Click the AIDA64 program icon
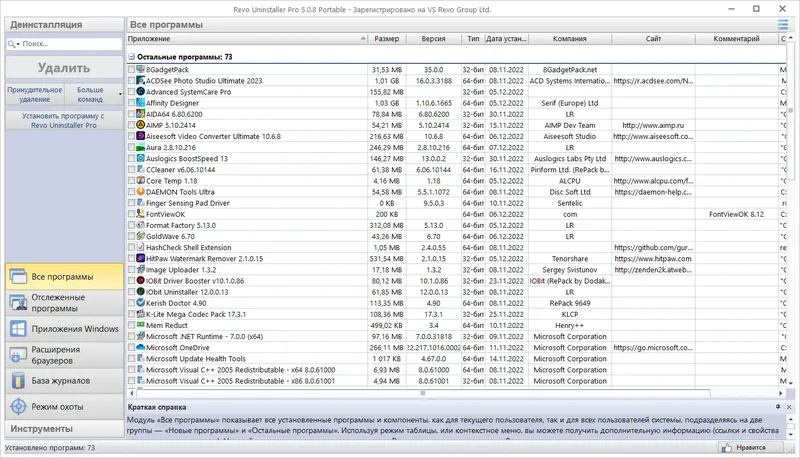Image resolution: width=800 pixels, height=458 pixels. coord(141,114)
